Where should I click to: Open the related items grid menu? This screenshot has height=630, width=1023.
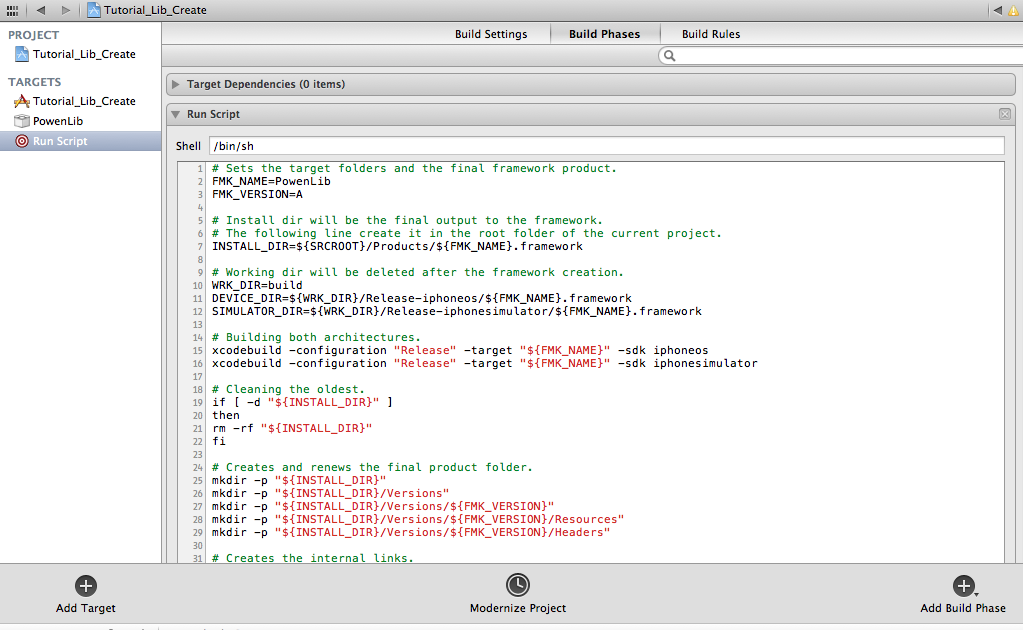click(x=12, y=10)
